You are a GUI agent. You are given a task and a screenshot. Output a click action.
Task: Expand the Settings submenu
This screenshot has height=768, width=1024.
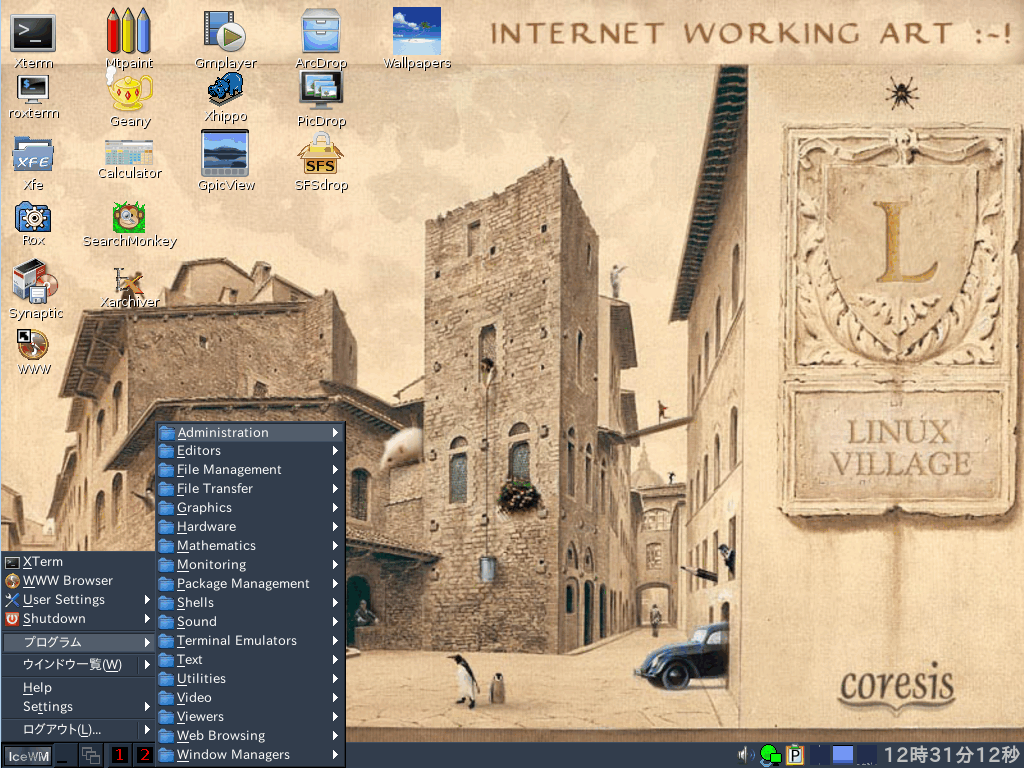point(78,707)
